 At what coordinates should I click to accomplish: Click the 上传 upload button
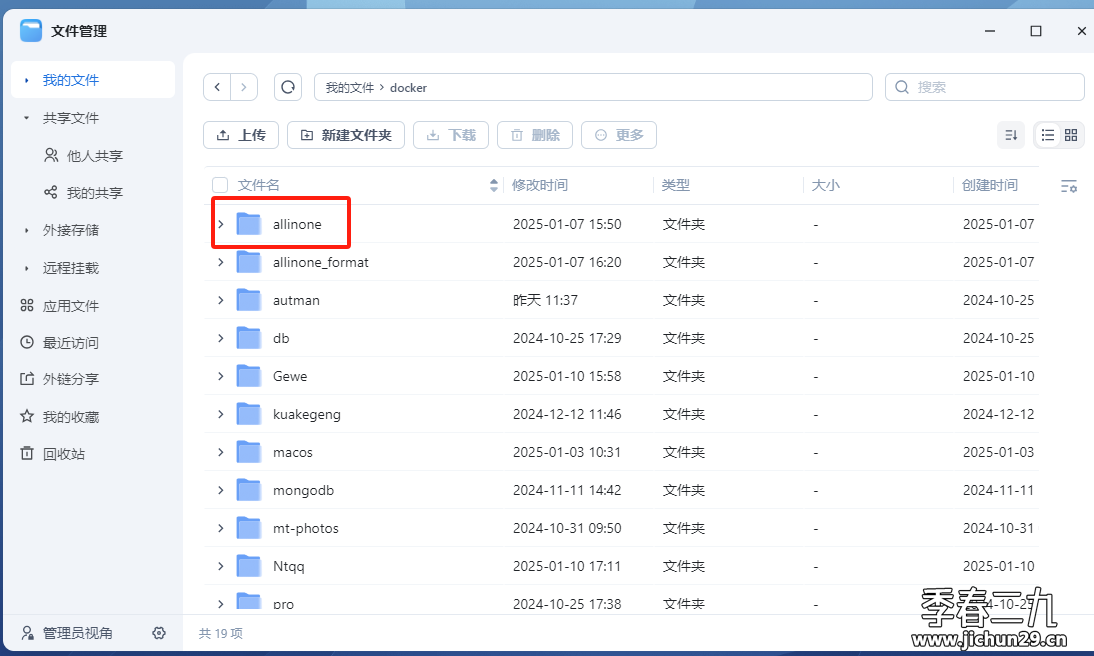point(241,135)
